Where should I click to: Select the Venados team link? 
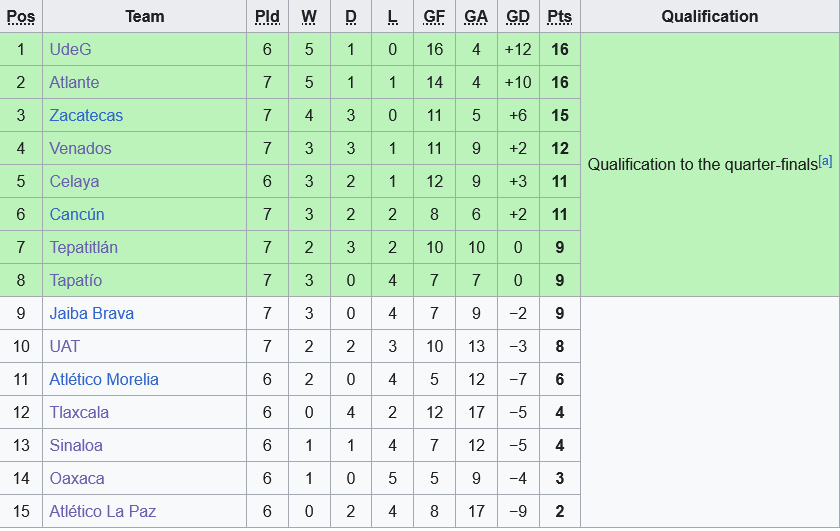click(80, 148)
